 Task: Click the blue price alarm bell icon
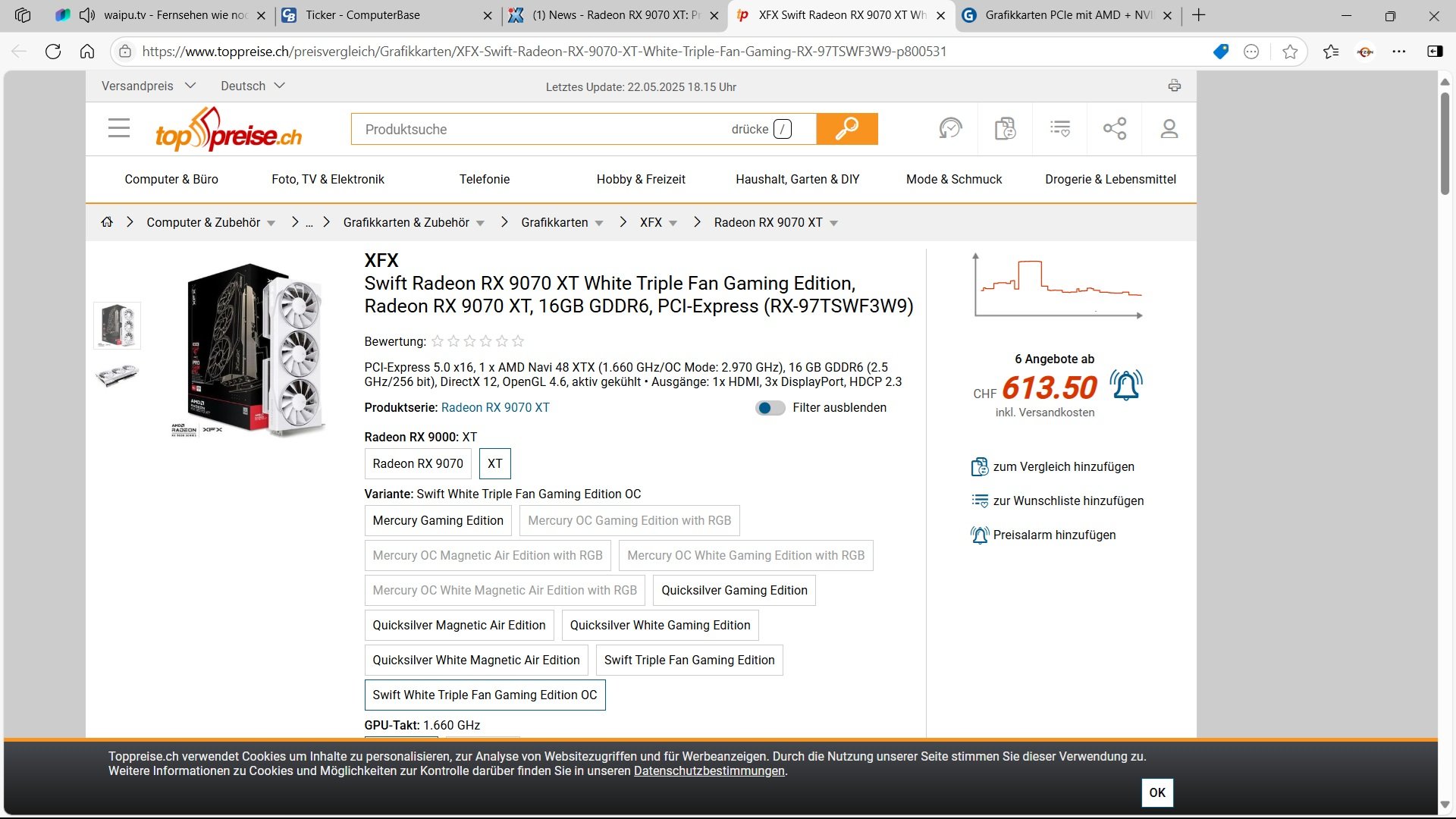(x=1125, y=385)
